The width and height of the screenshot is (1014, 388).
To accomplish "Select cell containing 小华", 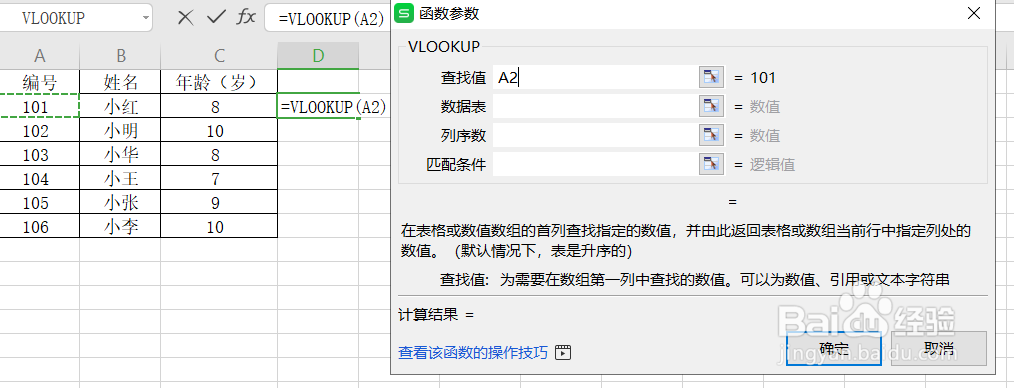I will [x=120, y=155].
